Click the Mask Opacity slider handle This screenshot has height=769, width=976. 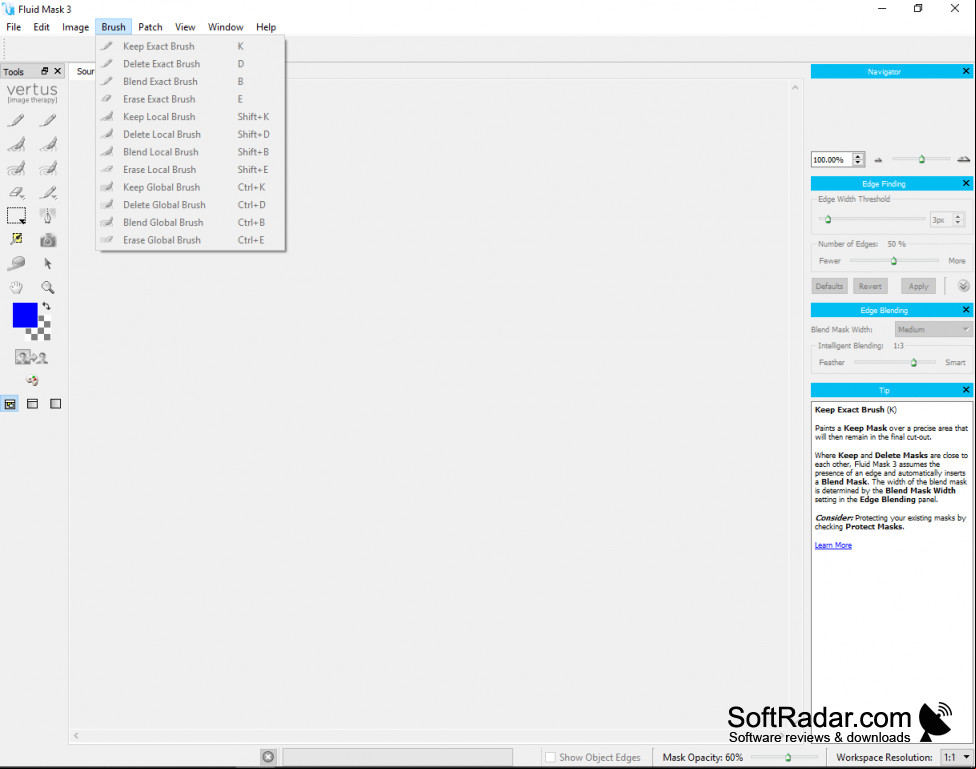pyautogui.click(x=788, y=758)
